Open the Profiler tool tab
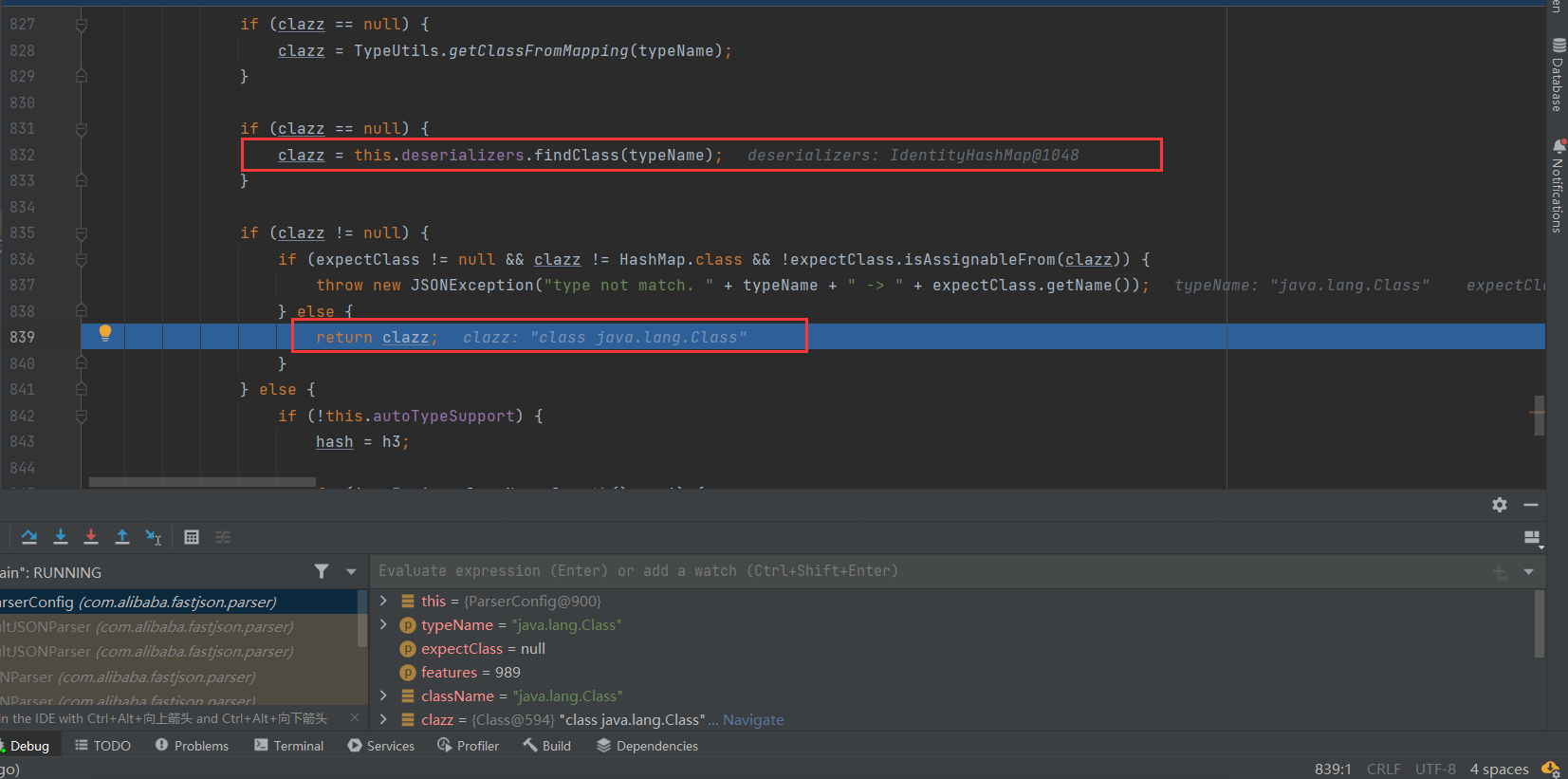The image size is (1568, 779). tap(468, 746)
